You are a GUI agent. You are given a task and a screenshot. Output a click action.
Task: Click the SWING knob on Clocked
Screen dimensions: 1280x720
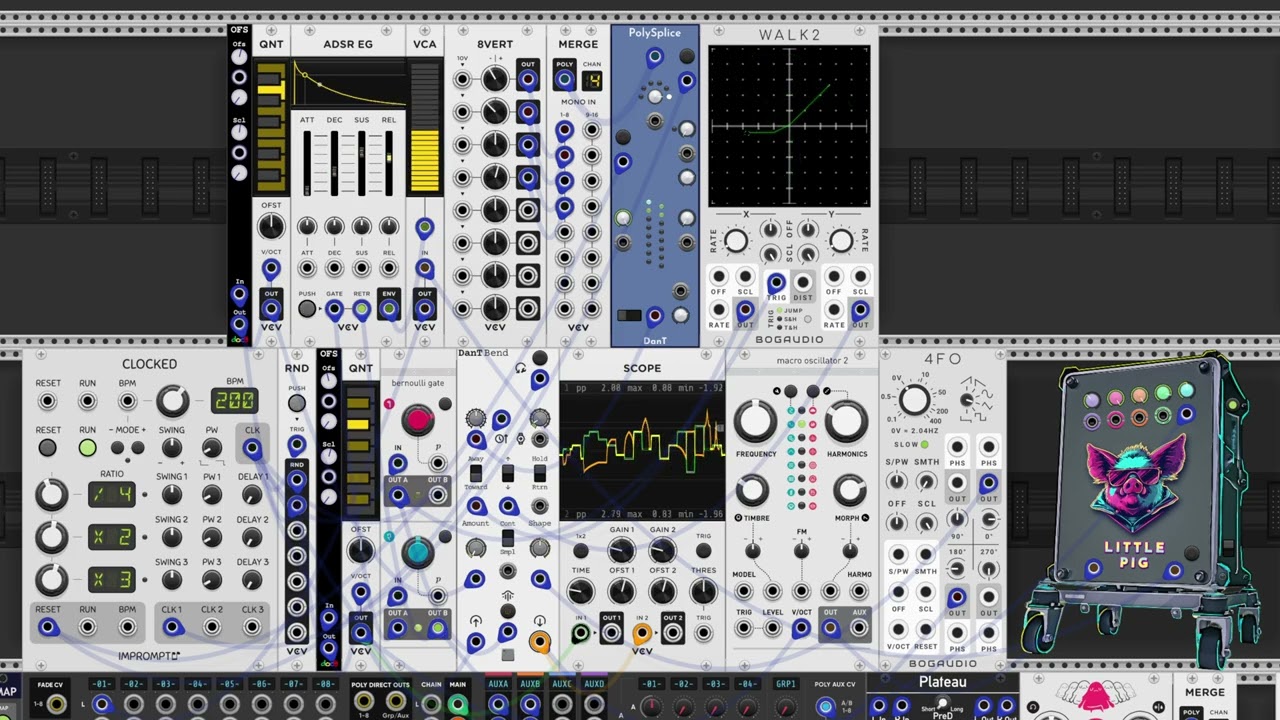pos(172,449)
